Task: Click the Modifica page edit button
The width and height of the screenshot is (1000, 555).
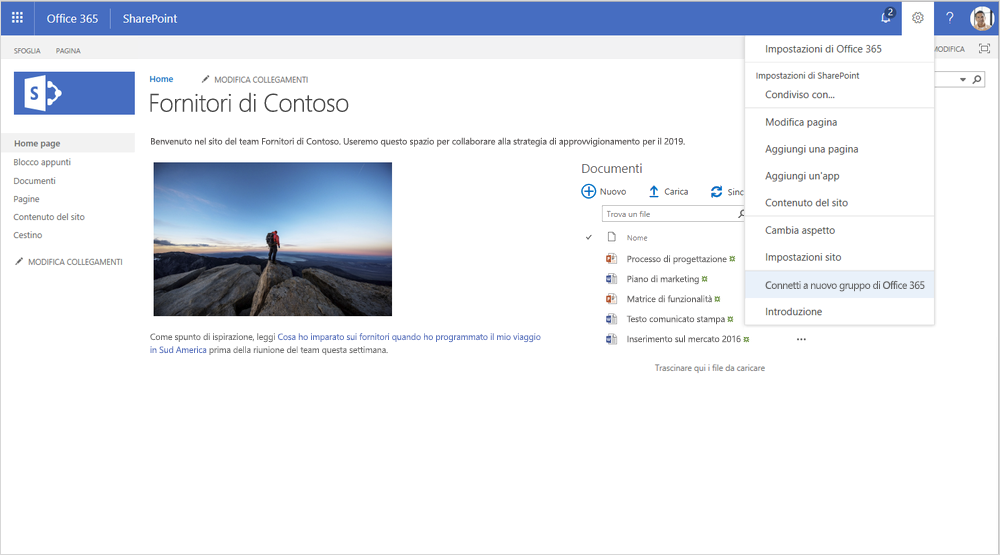Action: 950,49
